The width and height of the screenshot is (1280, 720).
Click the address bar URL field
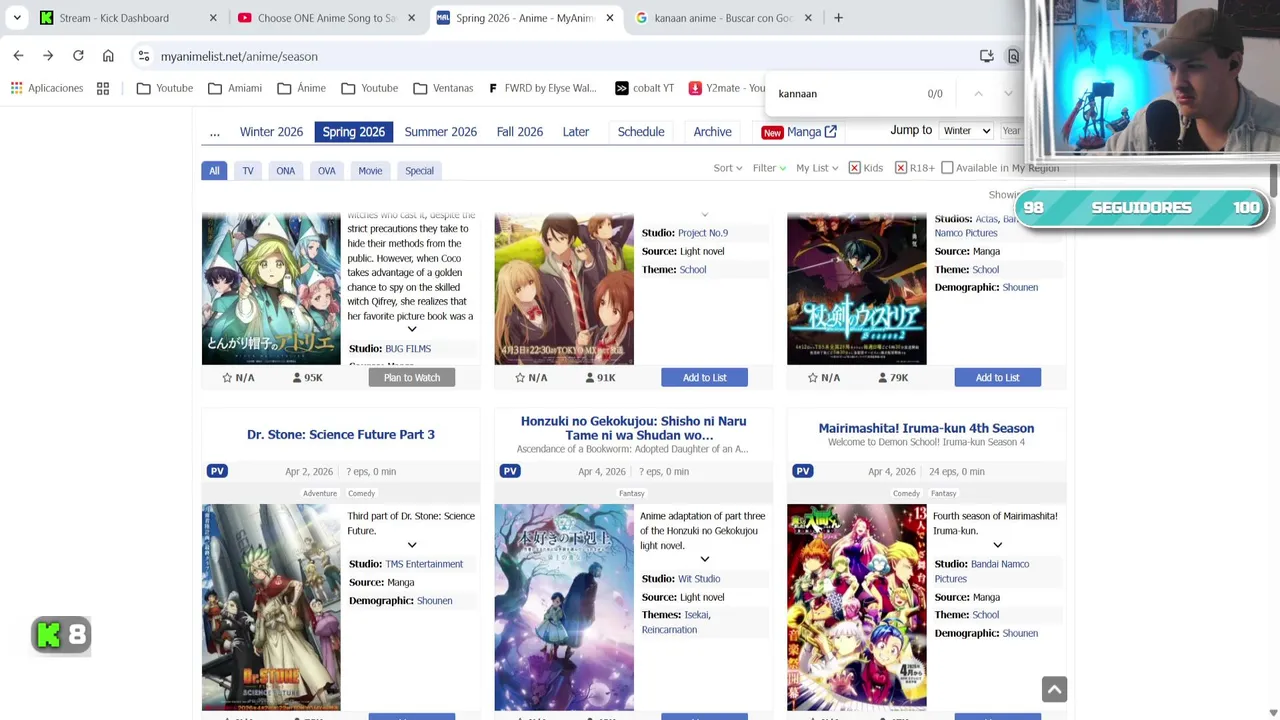click(x=560, y=56)
